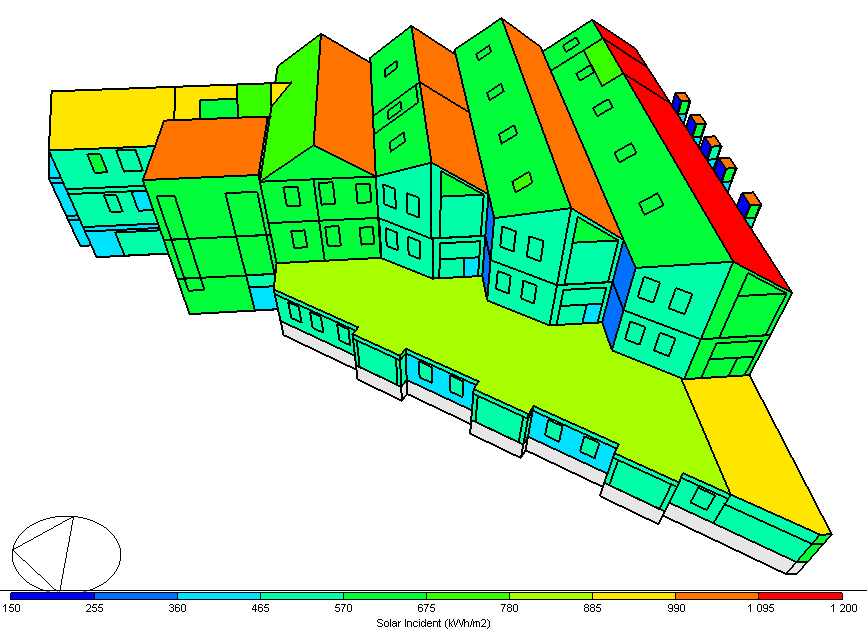The image size is (867, 632).
Task: Click the yellow 885–990 legend segment
Action: tap(633, 596)
